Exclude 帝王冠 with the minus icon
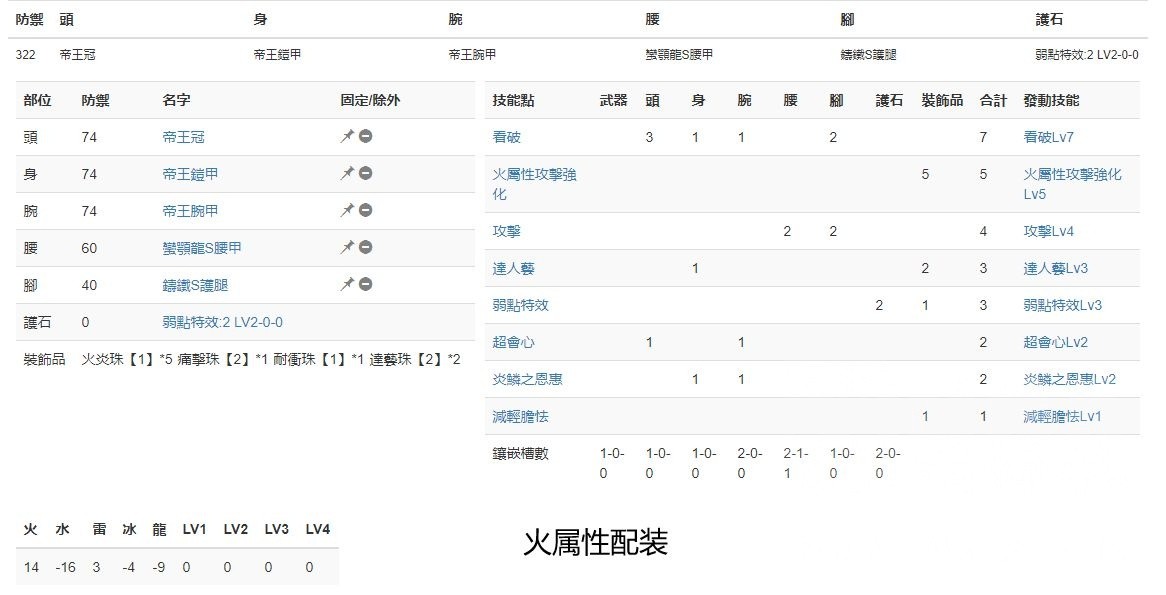Screen dimensions: 1166x595 tap(364, 136)
